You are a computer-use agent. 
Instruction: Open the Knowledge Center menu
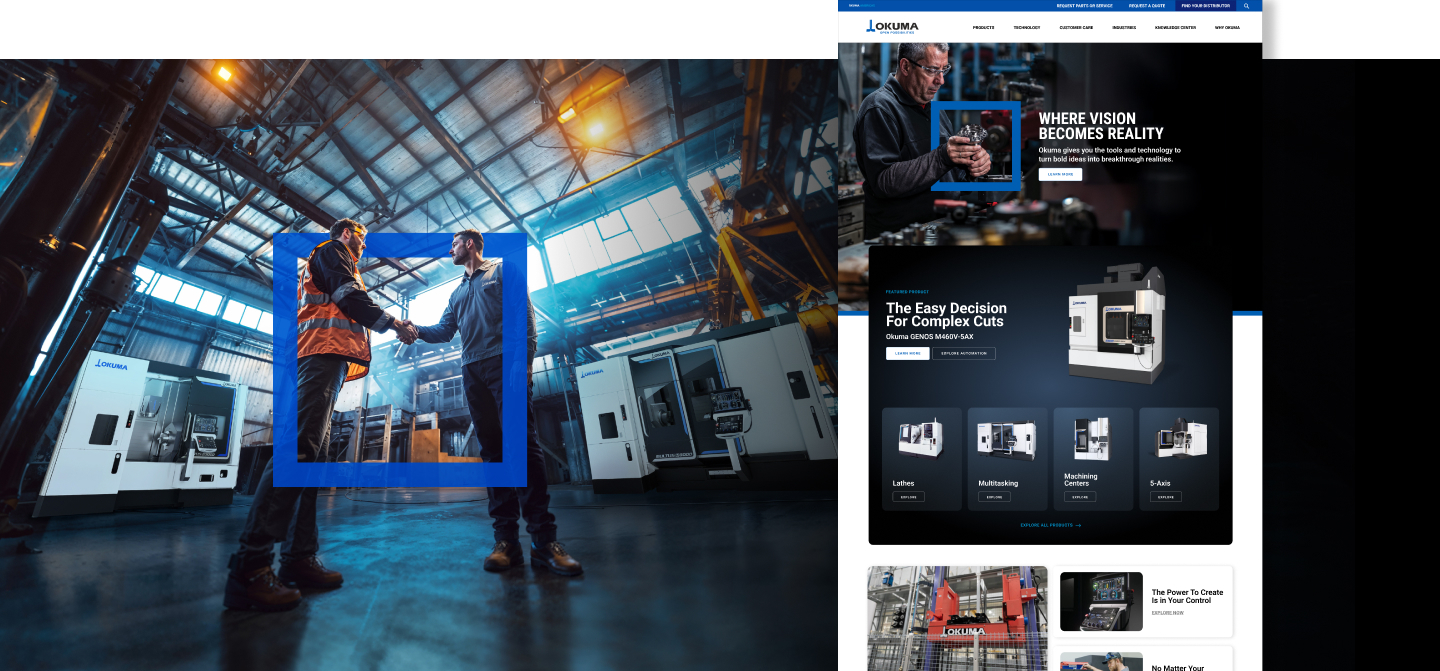pos(1175,28)
